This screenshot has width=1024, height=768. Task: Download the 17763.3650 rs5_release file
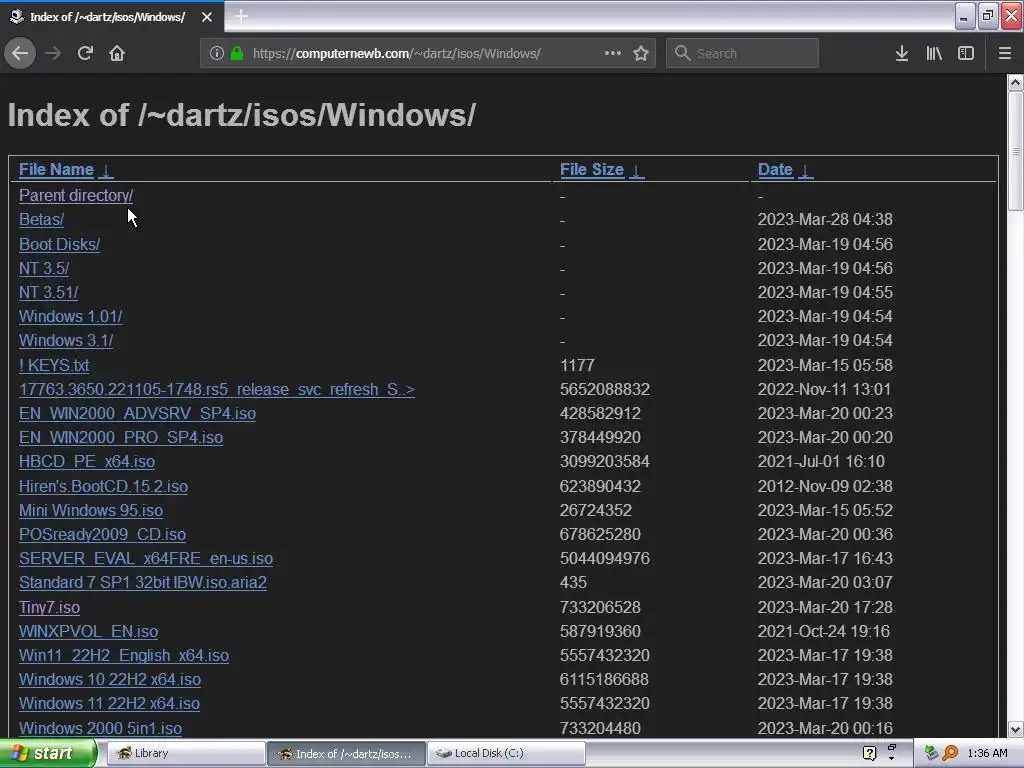217,389
